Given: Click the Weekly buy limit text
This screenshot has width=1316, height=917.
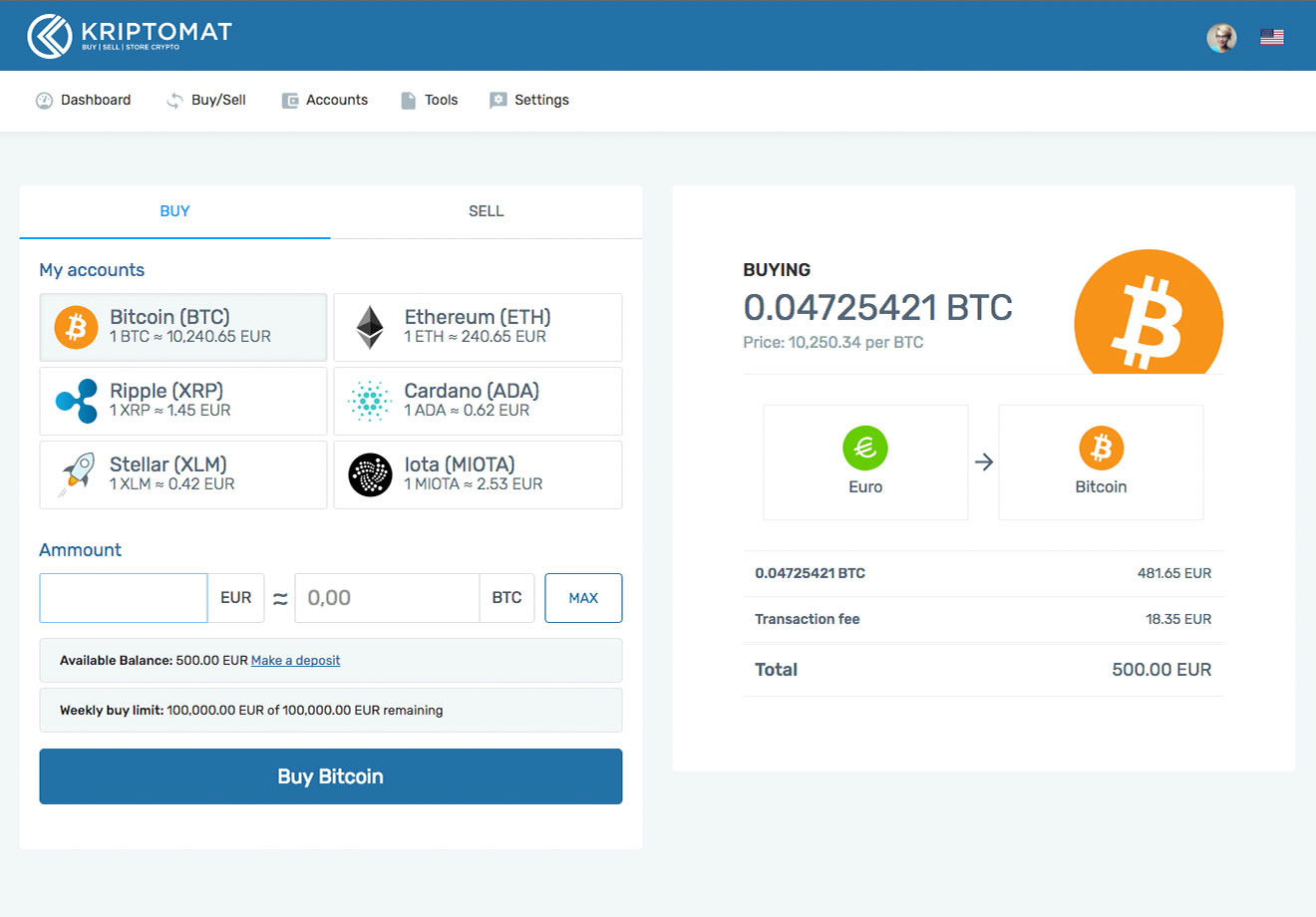Looking at the screenshot, I should point(251,711).
